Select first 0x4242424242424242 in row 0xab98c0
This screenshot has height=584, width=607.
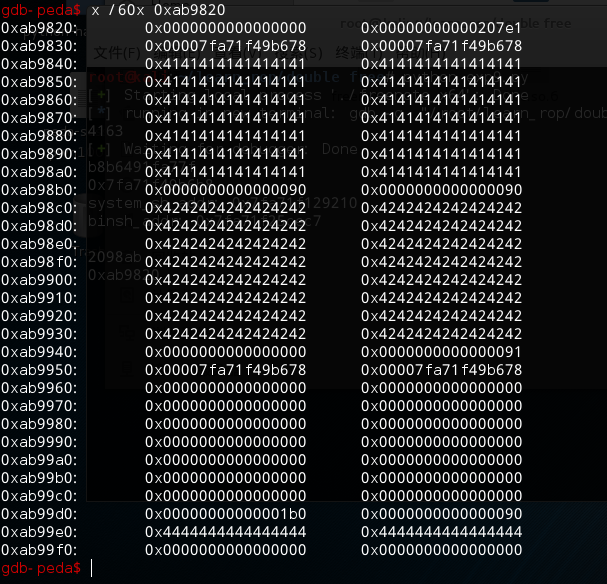pyautogui.click(x=225, y=208)
